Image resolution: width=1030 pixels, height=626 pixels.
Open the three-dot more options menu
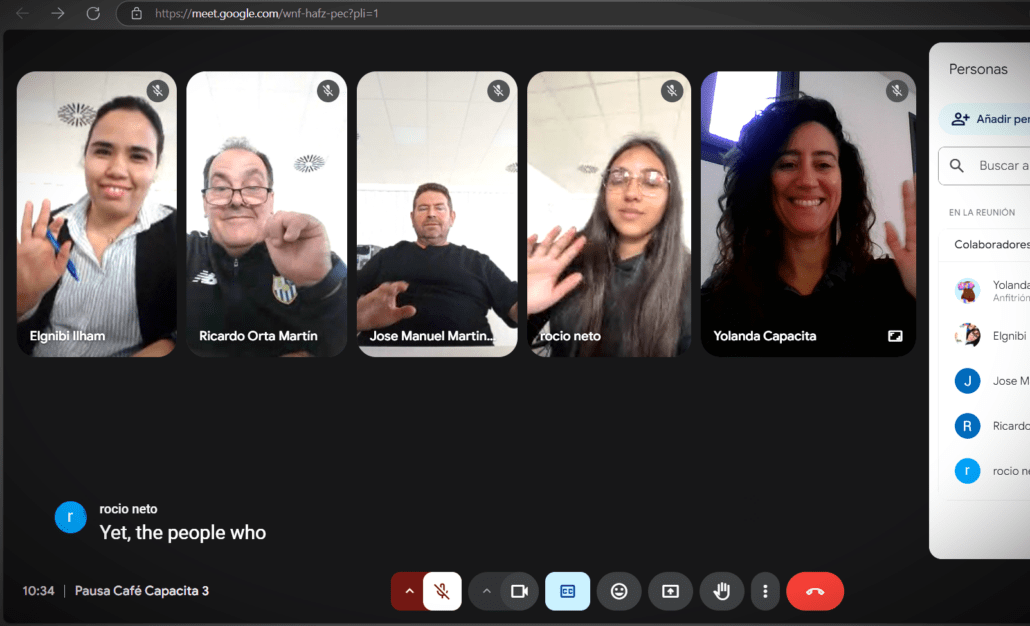pyautogui.click(x=765, y=591)
